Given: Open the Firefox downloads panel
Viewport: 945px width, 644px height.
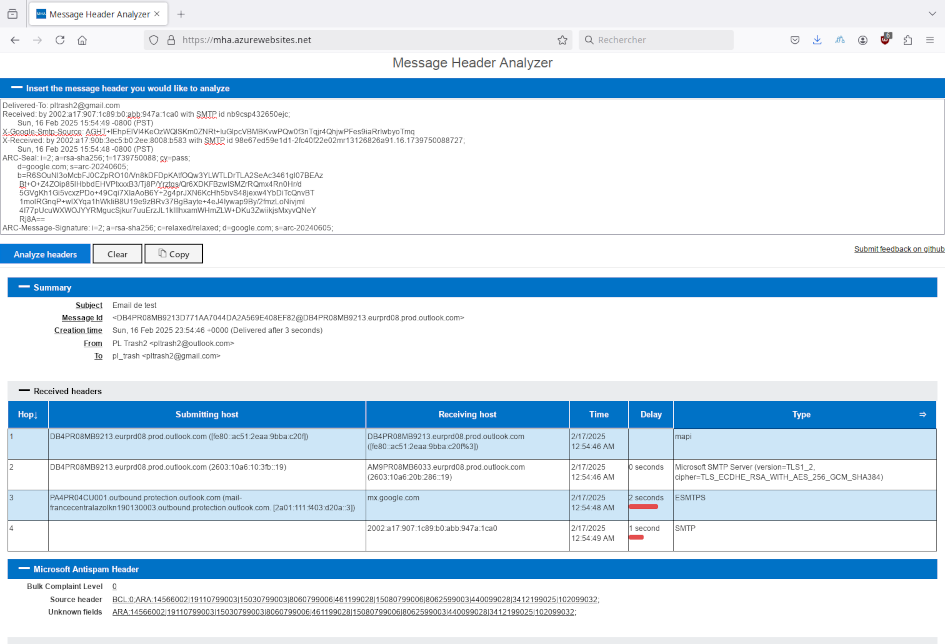Looking at the screenshot, I should (817, 40).
